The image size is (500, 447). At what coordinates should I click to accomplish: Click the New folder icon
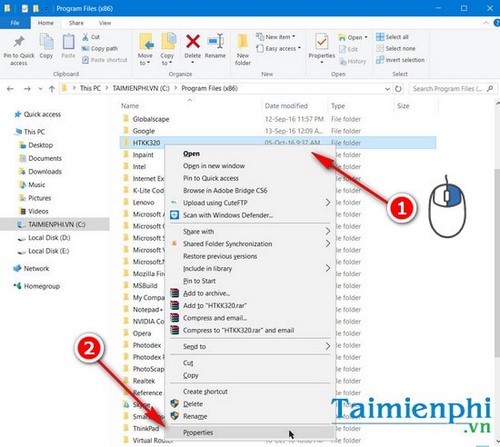click(x=243, y=42)
